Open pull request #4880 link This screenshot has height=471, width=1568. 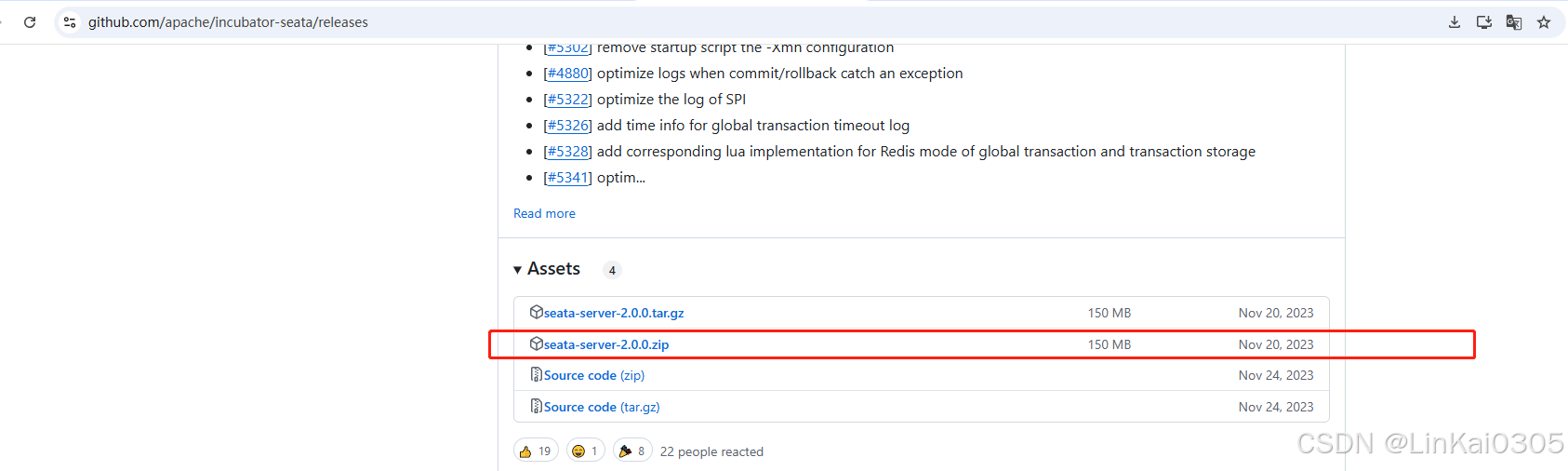point(567,73)
